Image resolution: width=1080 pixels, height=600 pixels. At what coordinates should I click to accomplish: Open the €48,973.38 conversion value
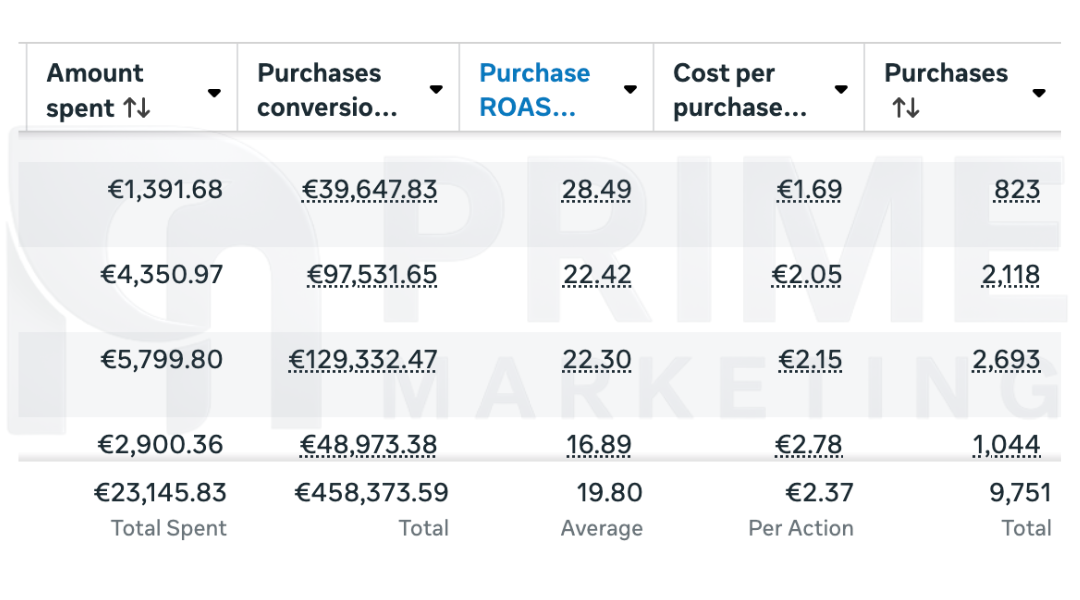tap(370, 445)
